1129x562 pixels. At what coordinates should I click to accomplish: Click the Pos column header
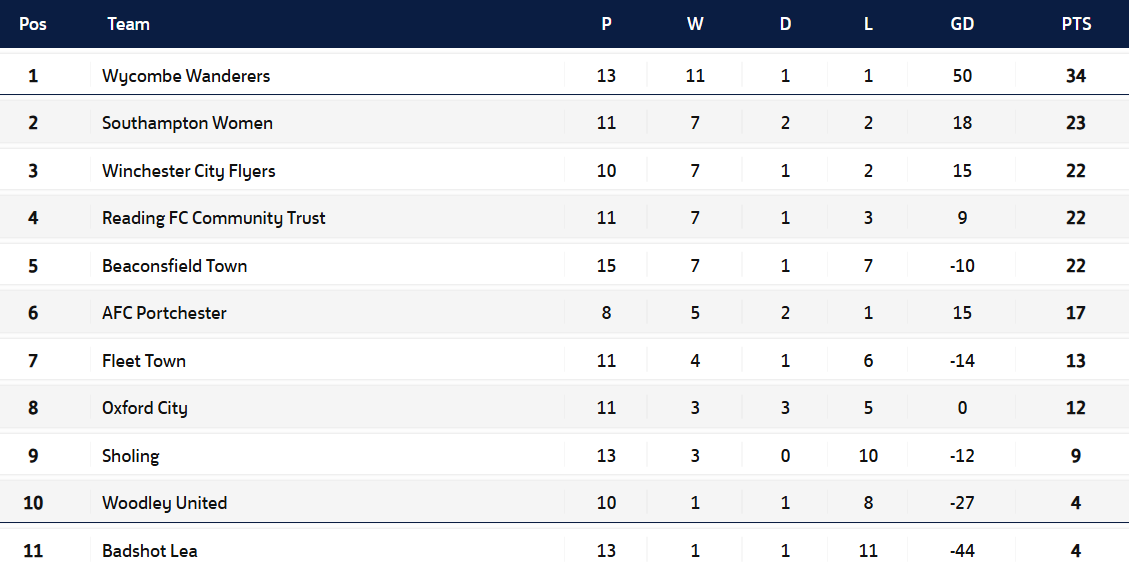(x=33, y=24)
